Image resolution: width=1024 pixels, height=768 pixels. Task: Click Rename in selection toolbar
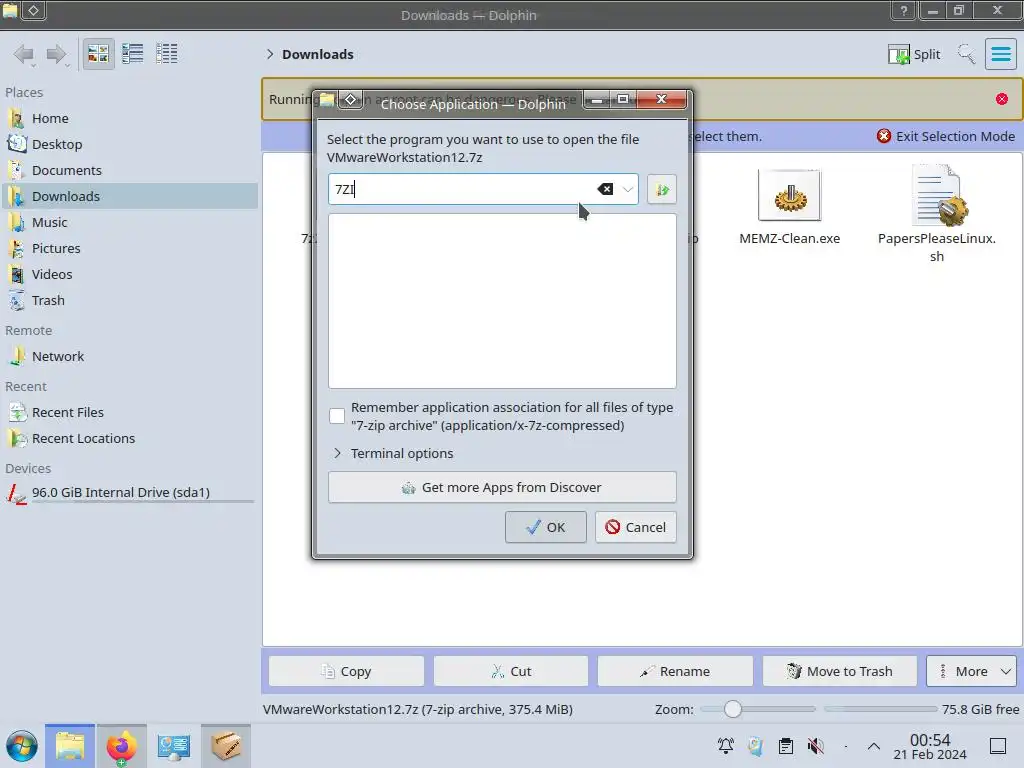tap(675, 671)
